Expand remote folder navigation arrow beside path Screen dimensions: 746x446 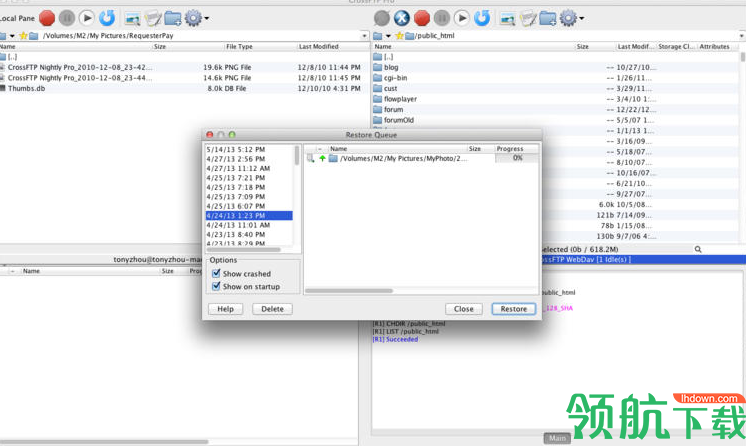click(388, 36)
